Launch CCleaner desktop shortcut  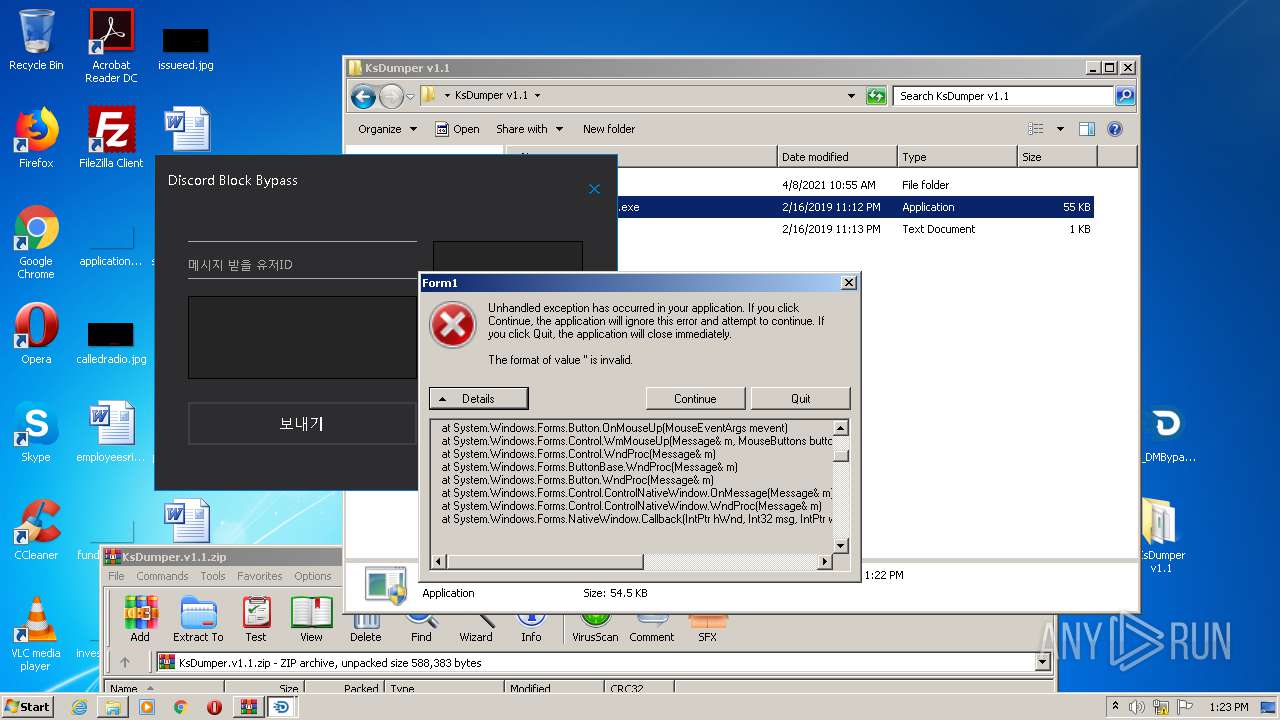point(36,530)
